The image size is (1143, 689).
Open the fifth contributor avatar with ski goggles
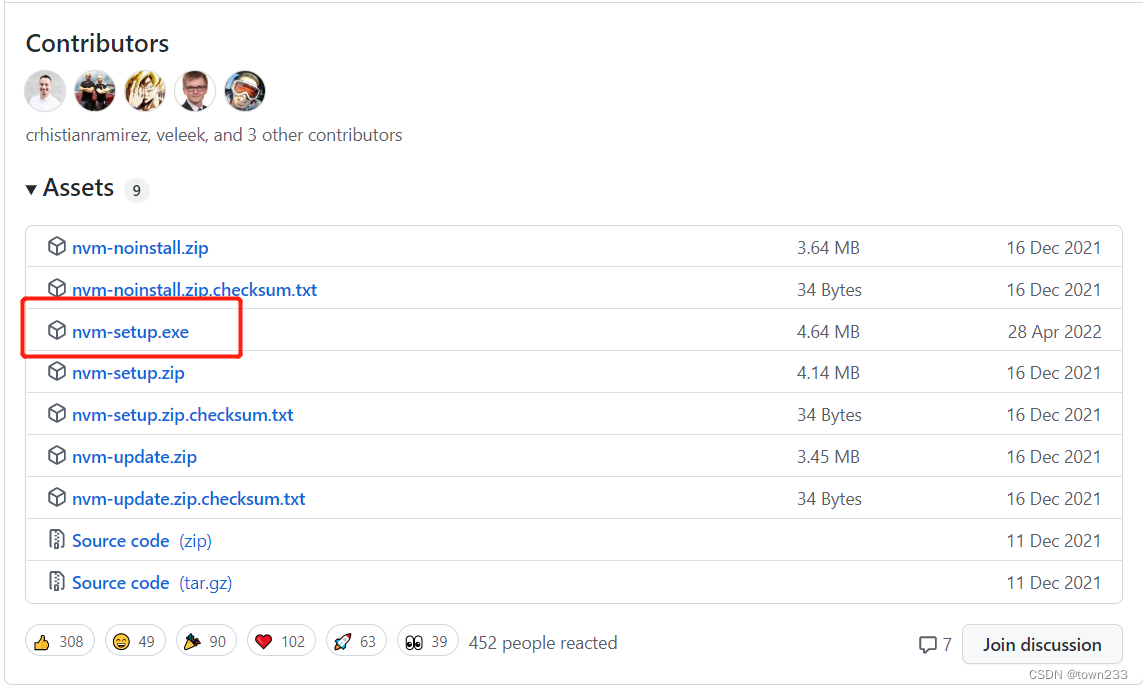click(x=245, y=91)
